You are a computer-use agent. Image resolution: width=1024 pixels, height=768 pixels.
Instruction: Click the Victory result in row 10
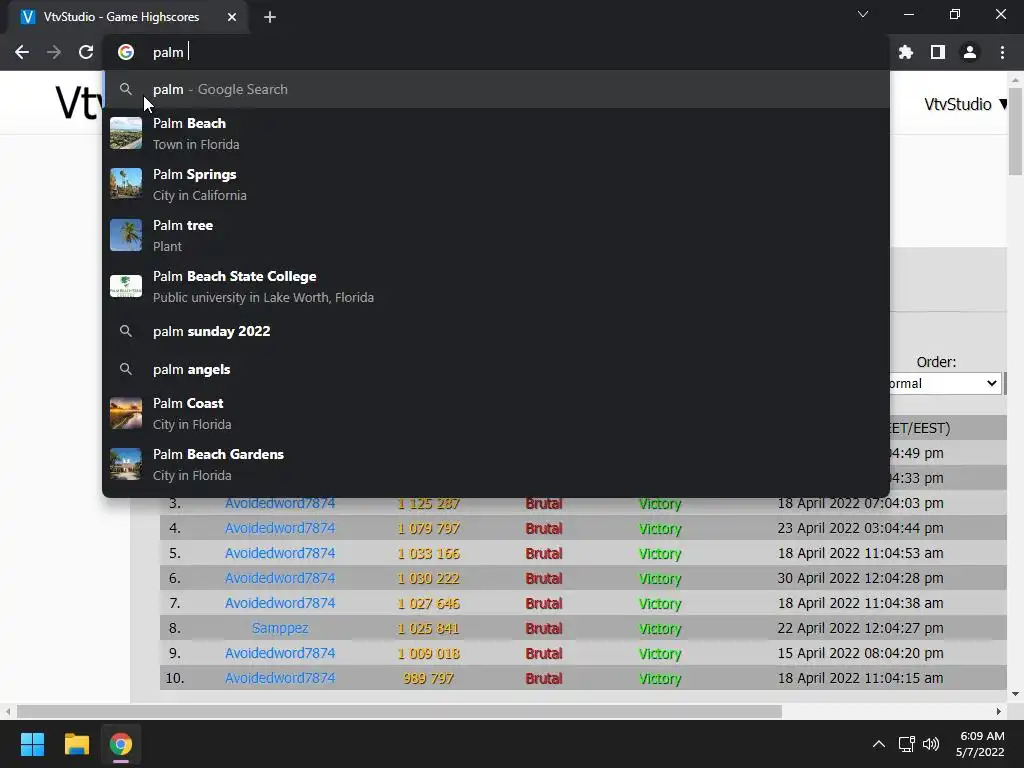[x=660, y=679]
